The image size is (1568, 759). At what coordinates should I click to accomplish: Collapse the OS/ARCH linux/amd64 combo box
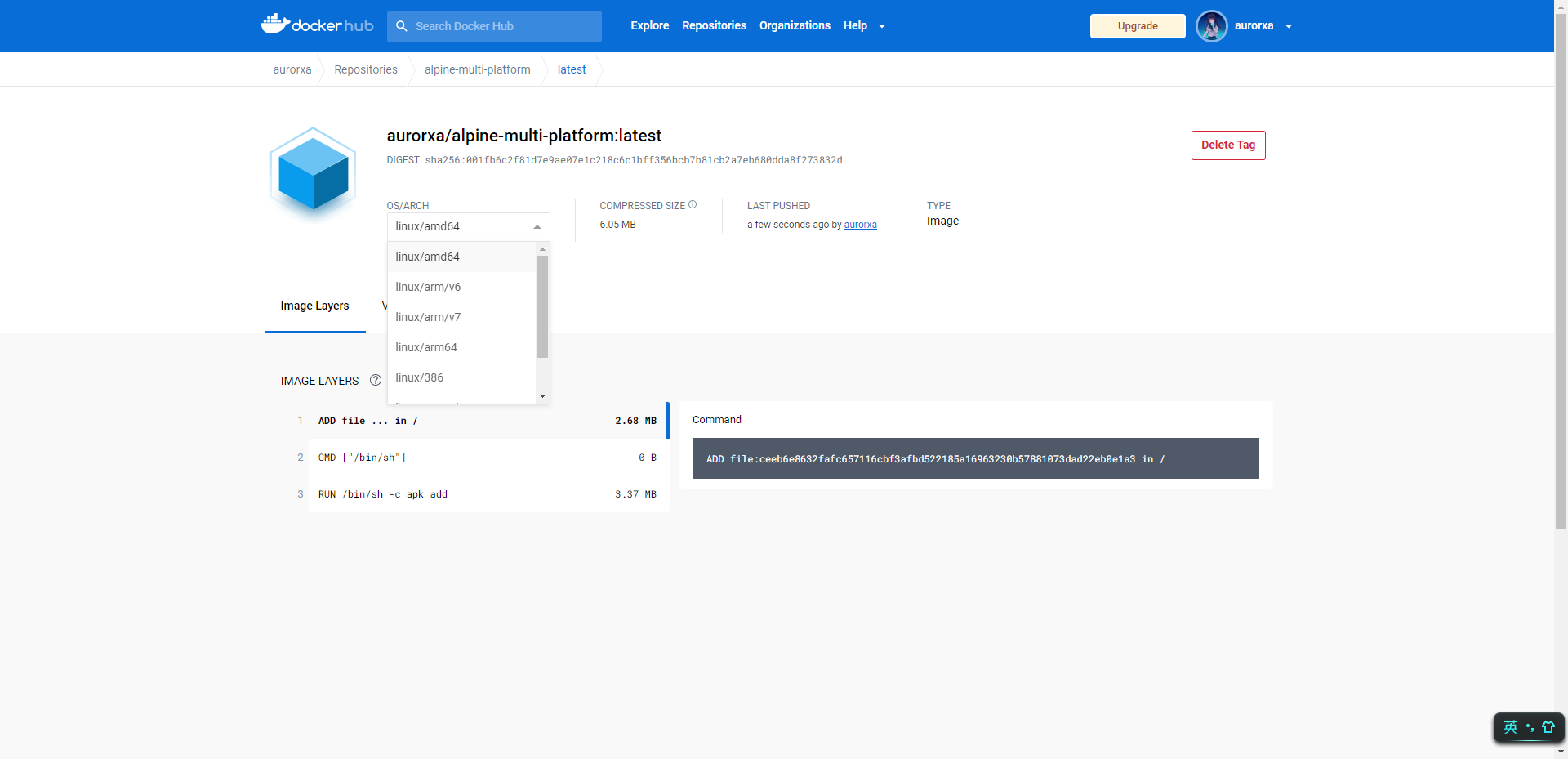(468, 226)
